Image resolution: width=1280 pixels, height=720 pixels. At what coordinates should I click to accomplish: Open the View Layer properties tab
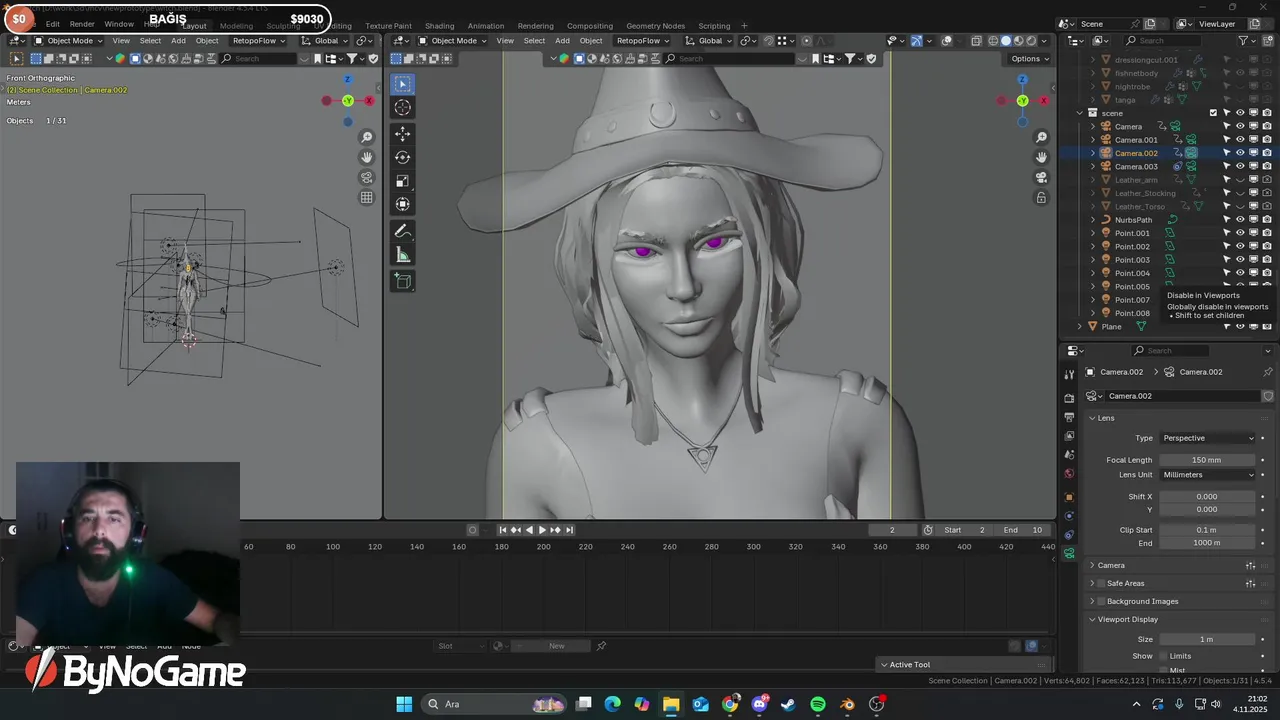[1069, 436]
